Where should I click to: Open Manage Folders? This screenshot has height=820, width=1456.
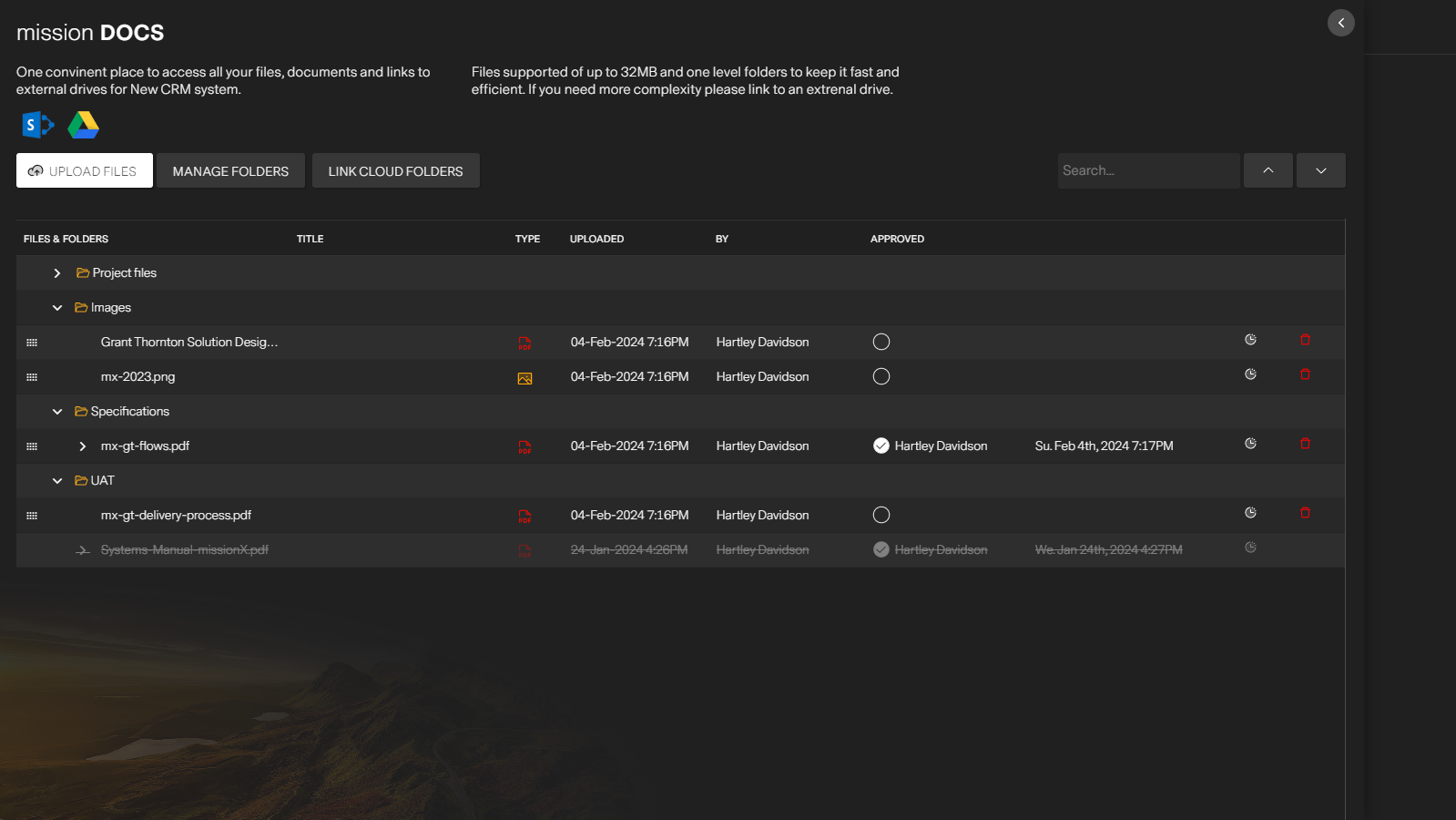tap(230, 170)
